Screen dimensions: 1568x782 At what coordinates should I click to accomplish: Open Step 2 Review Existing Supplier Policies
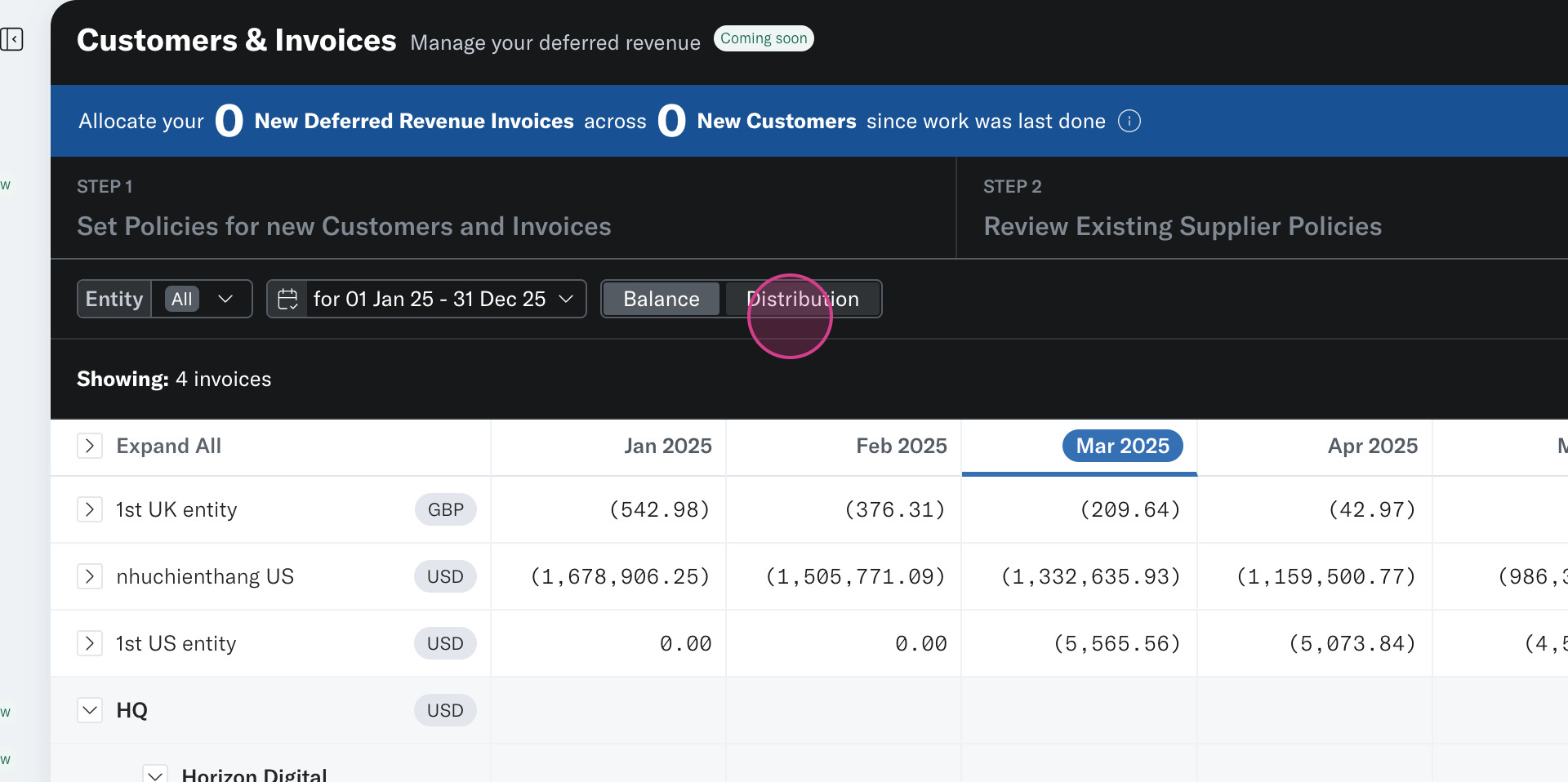(x=1182, y=226)
